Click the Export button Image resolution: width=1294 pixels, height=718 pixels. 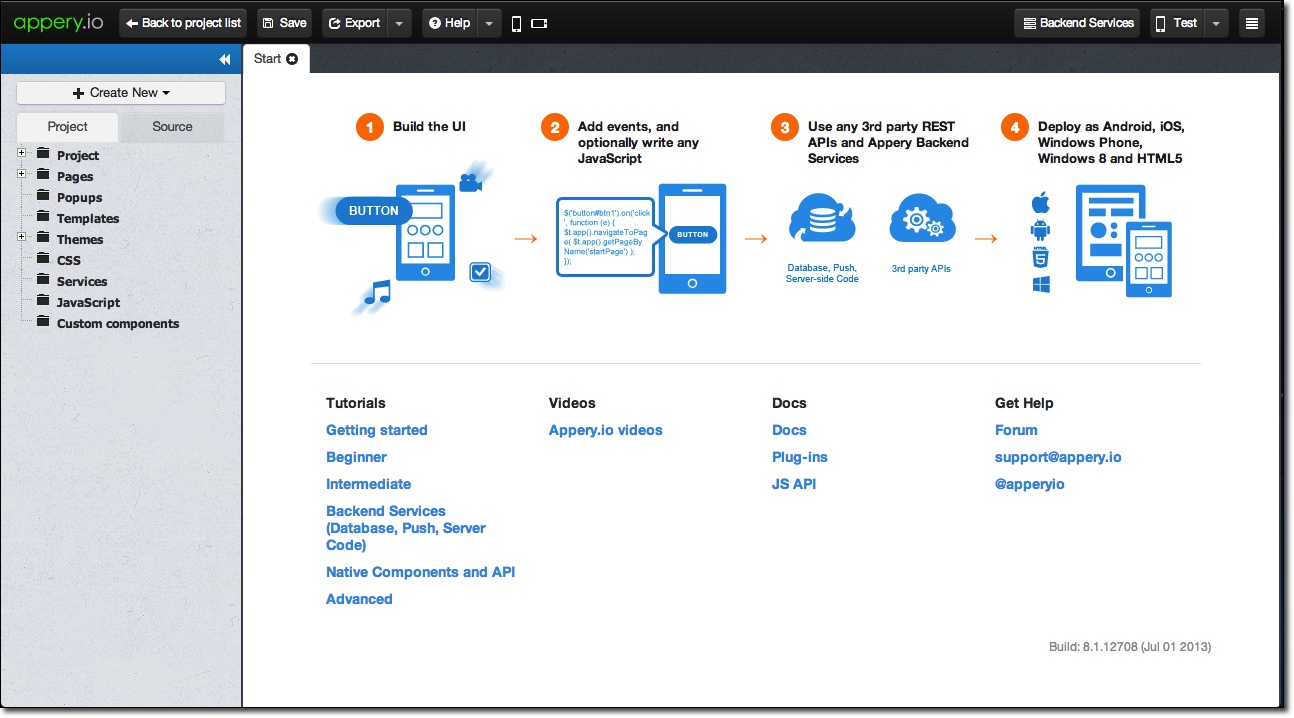[355, 23]
